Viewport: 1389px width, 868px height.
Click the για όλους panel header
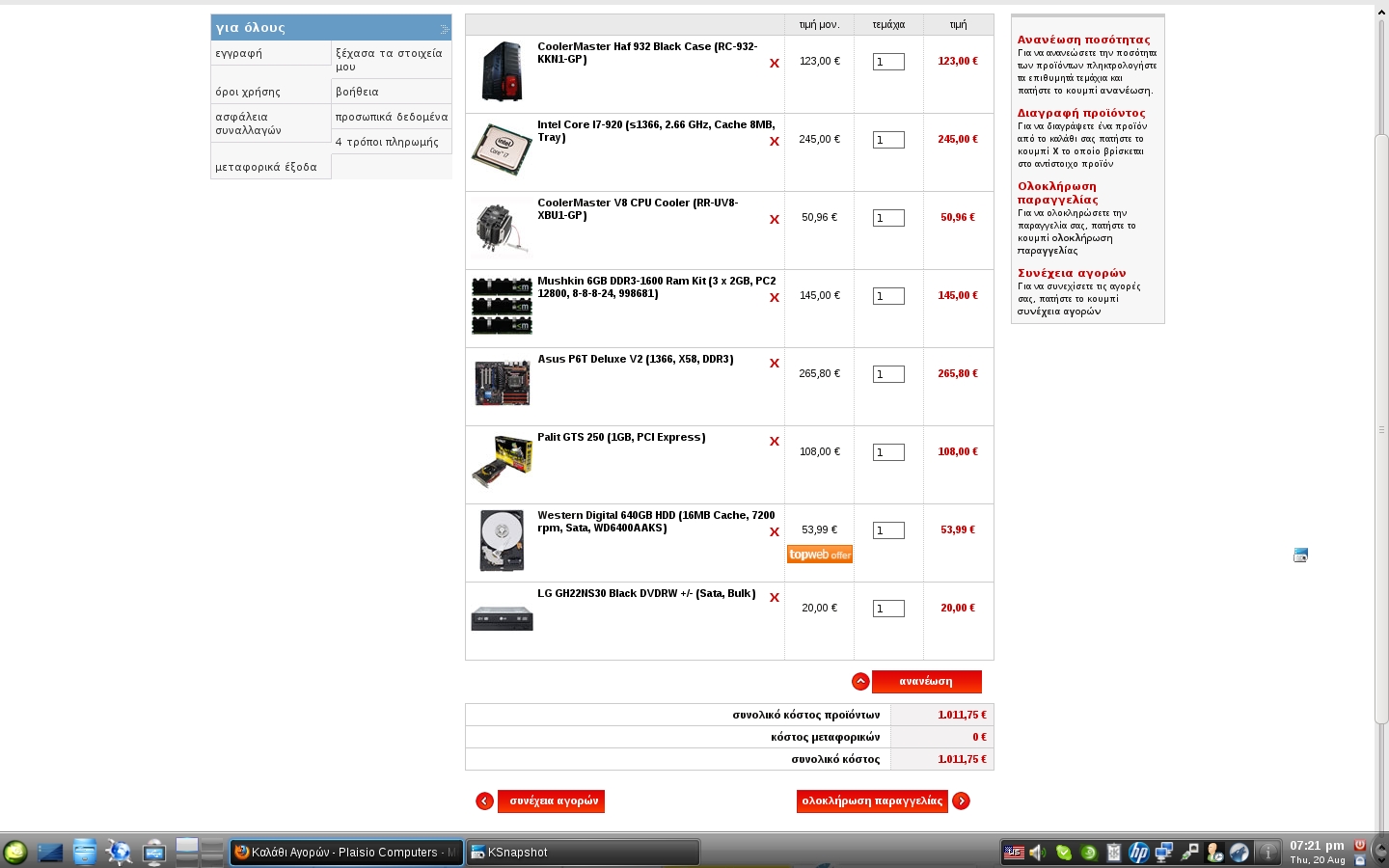click(331, 28)
